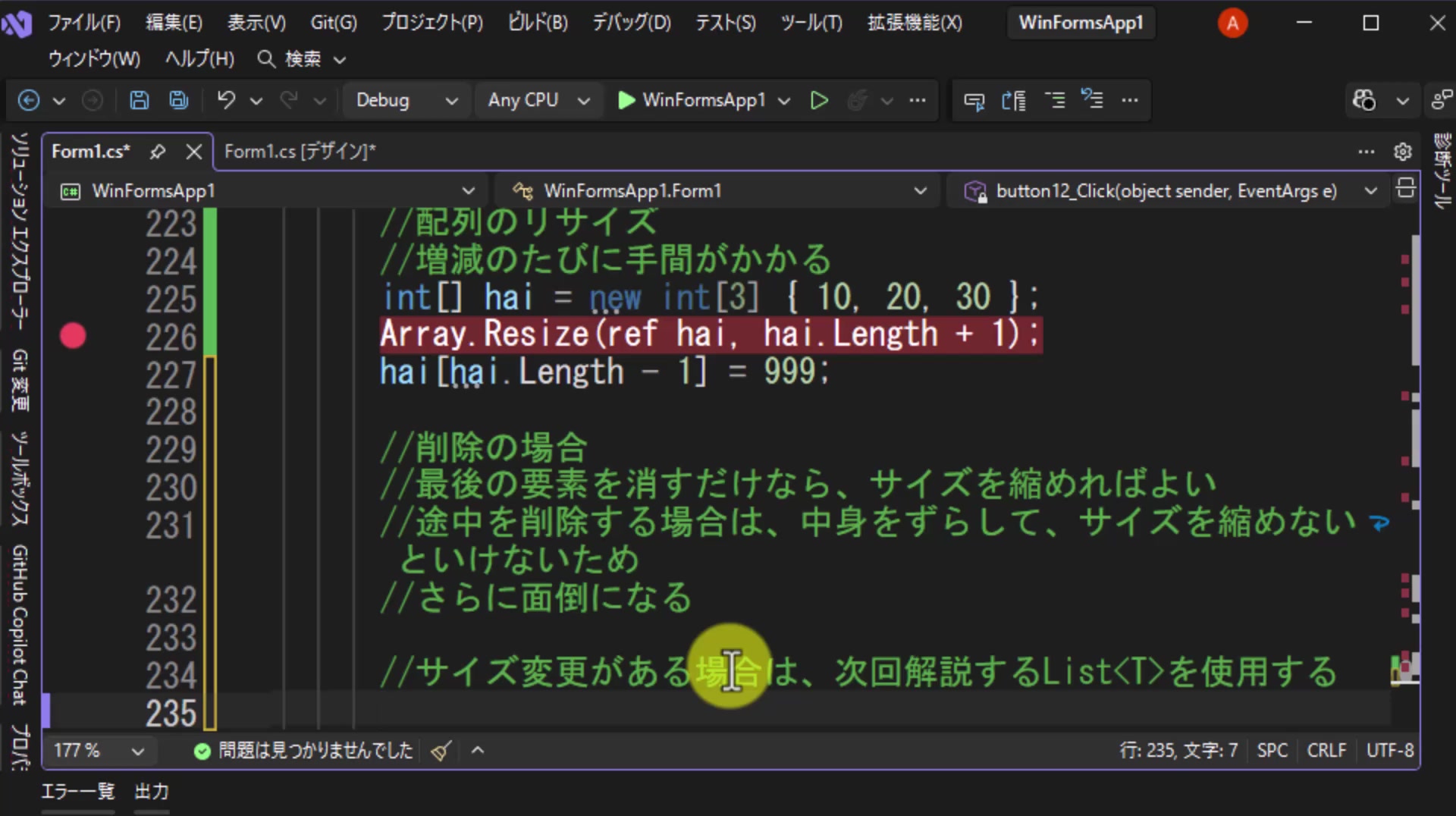
Task: Open the Git(G) menu
Action: 334,23
